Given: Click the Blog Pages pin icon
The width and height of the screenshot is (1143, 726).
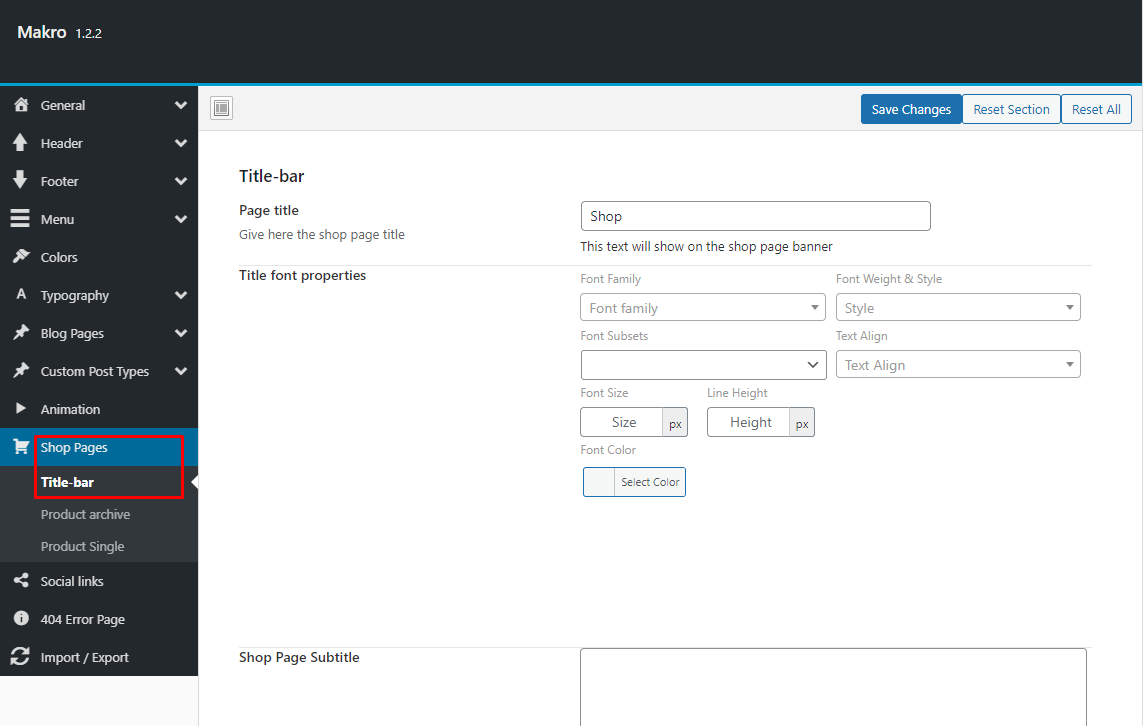Looking at the screenshot, I should point(21,332).
